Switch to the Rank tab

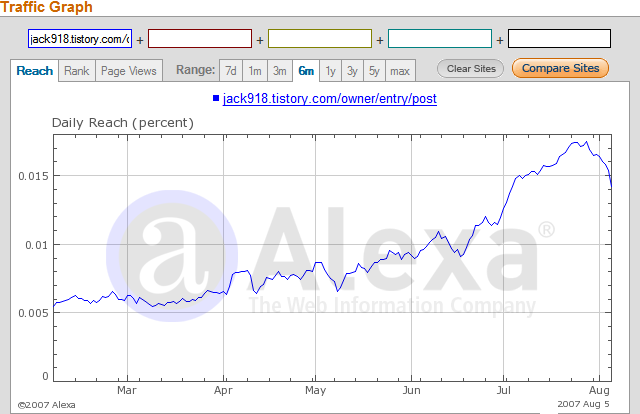pos(77,71)
